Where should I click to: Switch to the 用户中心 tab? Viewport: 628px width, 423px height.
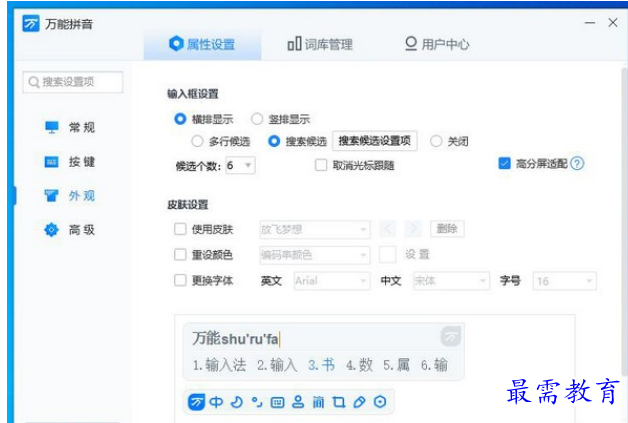point(437,44)
